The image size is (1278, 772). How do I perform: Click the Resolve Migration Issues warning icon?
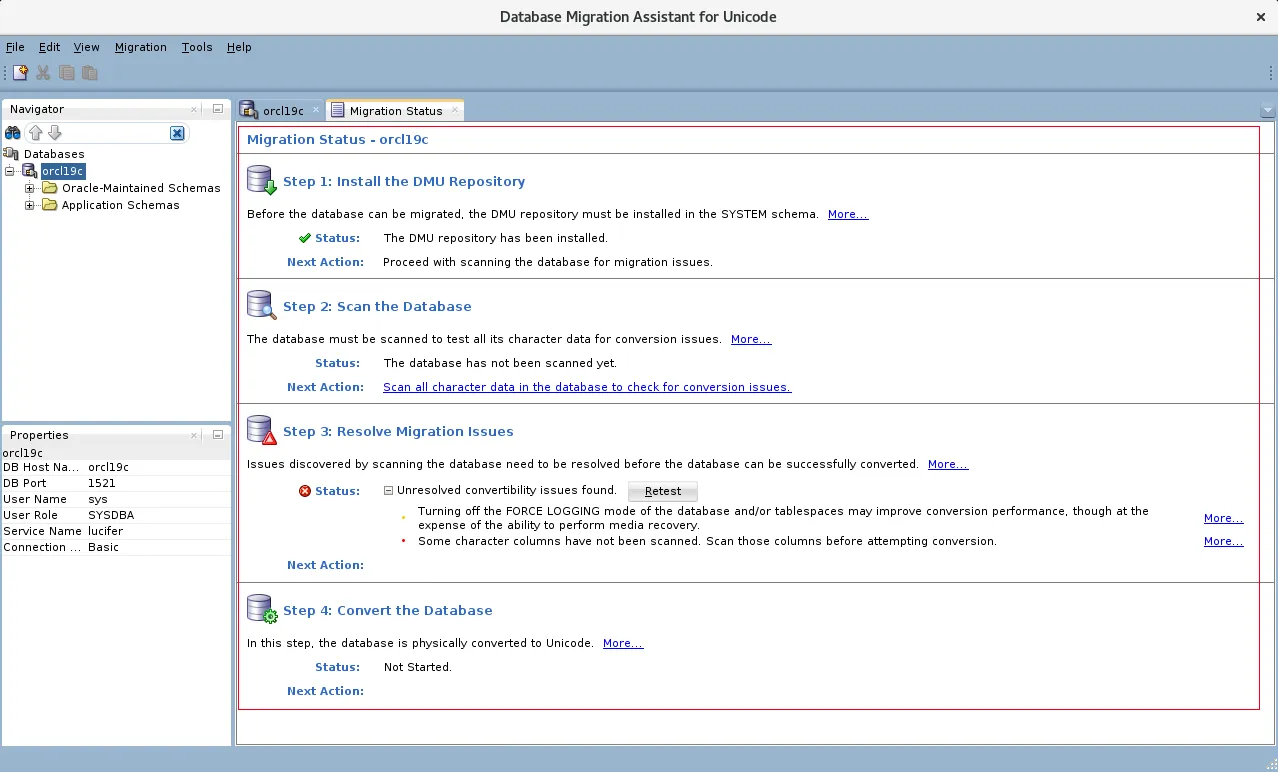point(259,430)
